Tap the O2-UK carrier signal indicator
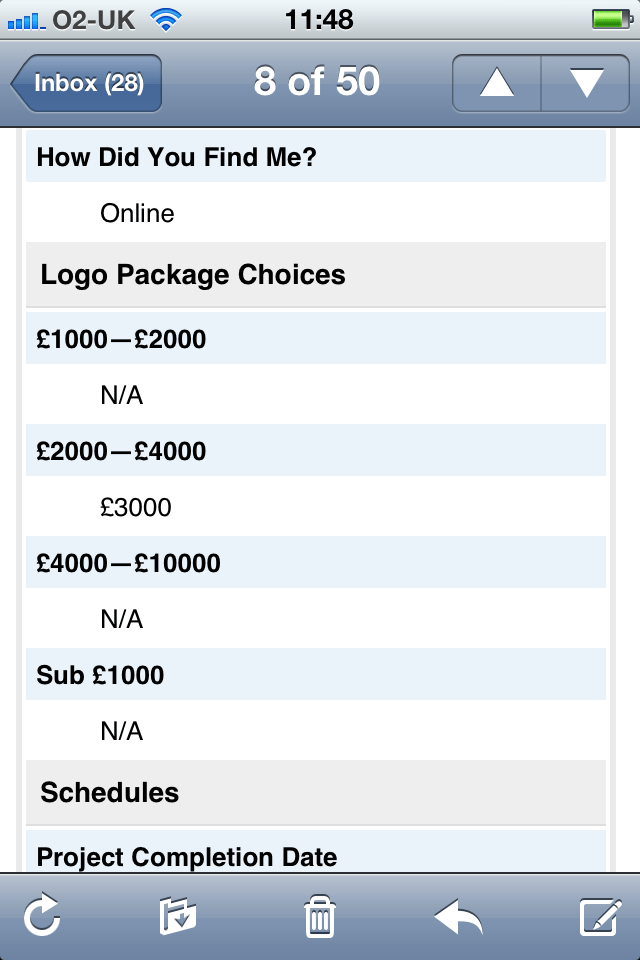This screenshot has width=640, height=960. pos(71,20)
